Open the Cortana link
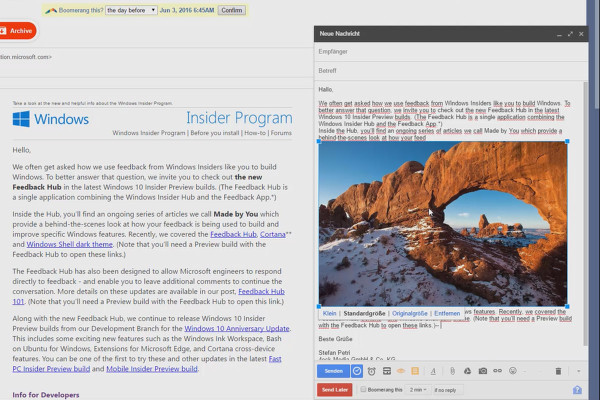 (x=272, y=234)
